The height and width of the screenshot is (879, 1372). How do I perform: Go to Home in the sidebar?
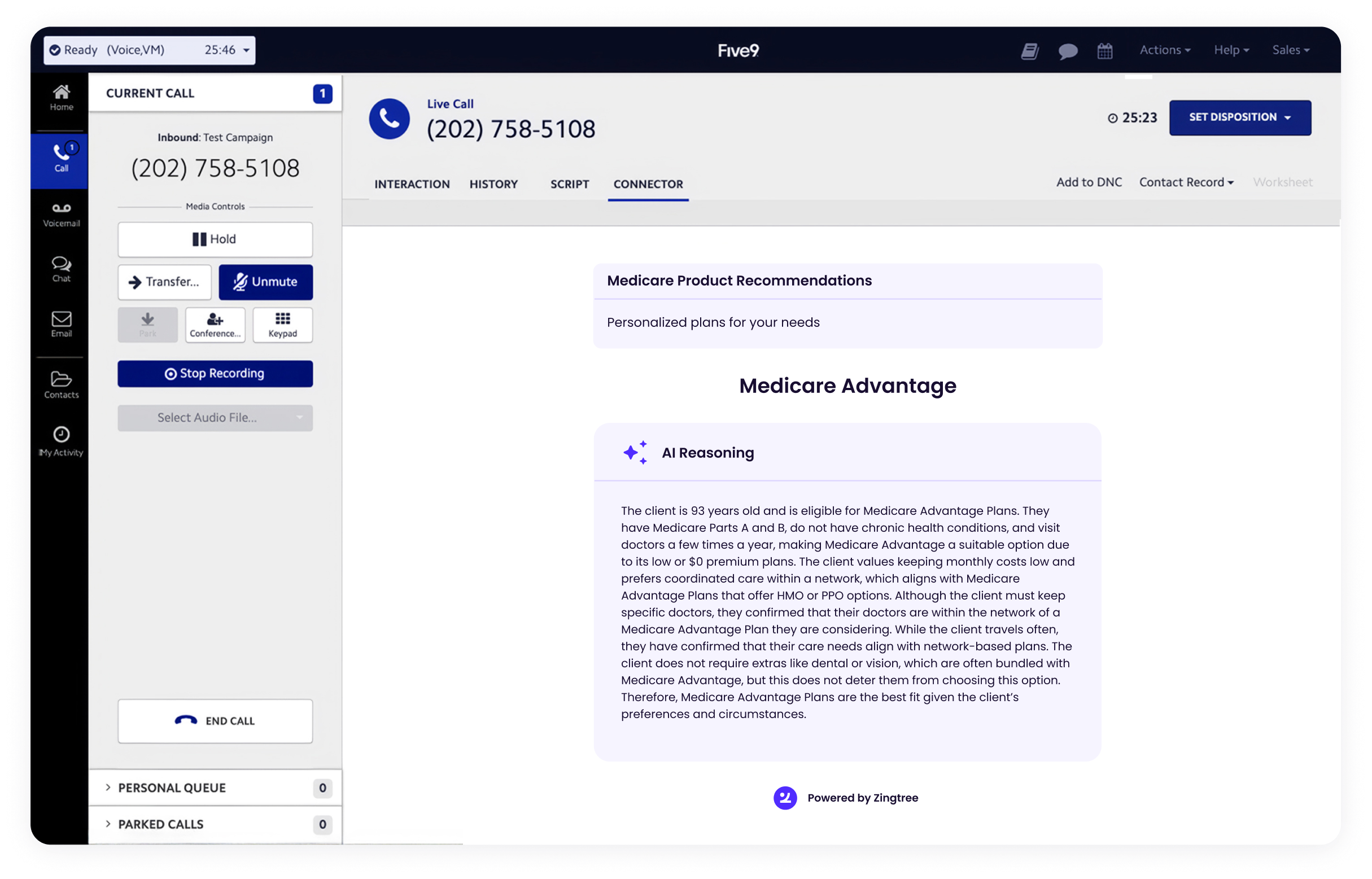pyautogui.click(x=61, y=98)
